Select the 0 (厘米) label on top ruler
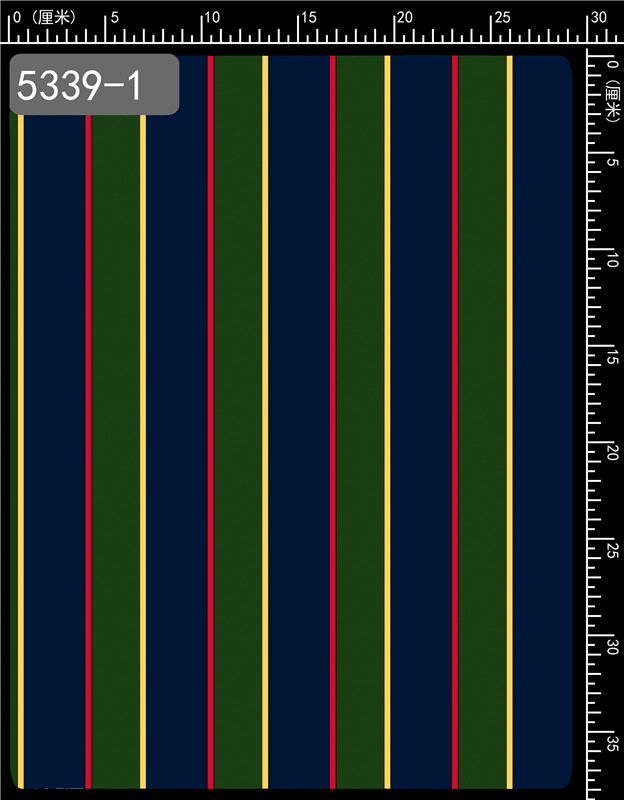The image size is (624, 800). [x=40, y=17]
